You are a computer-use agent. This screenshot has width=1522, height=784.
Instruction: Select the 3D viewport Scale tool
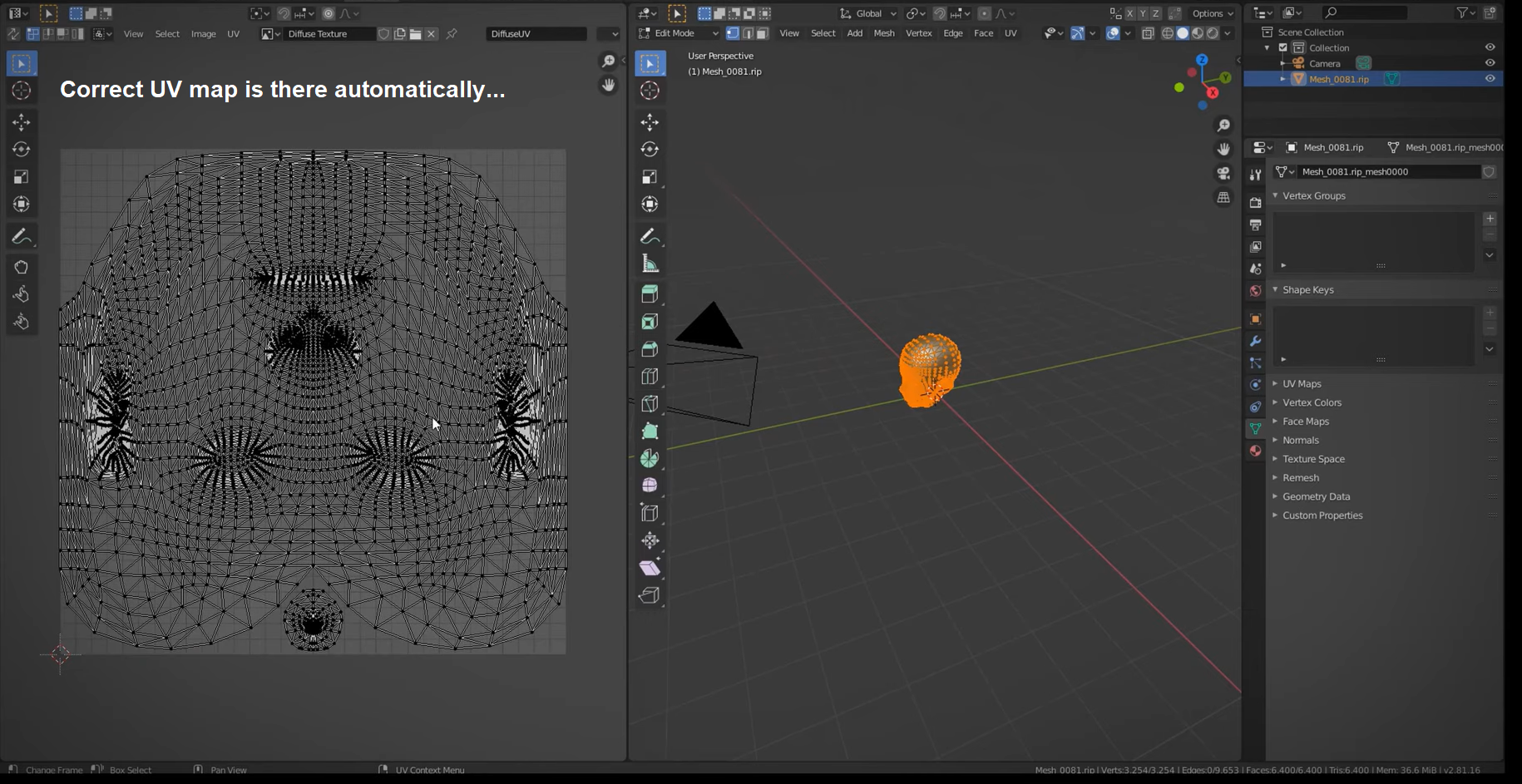pyautogui.click(x=650, y=177)
